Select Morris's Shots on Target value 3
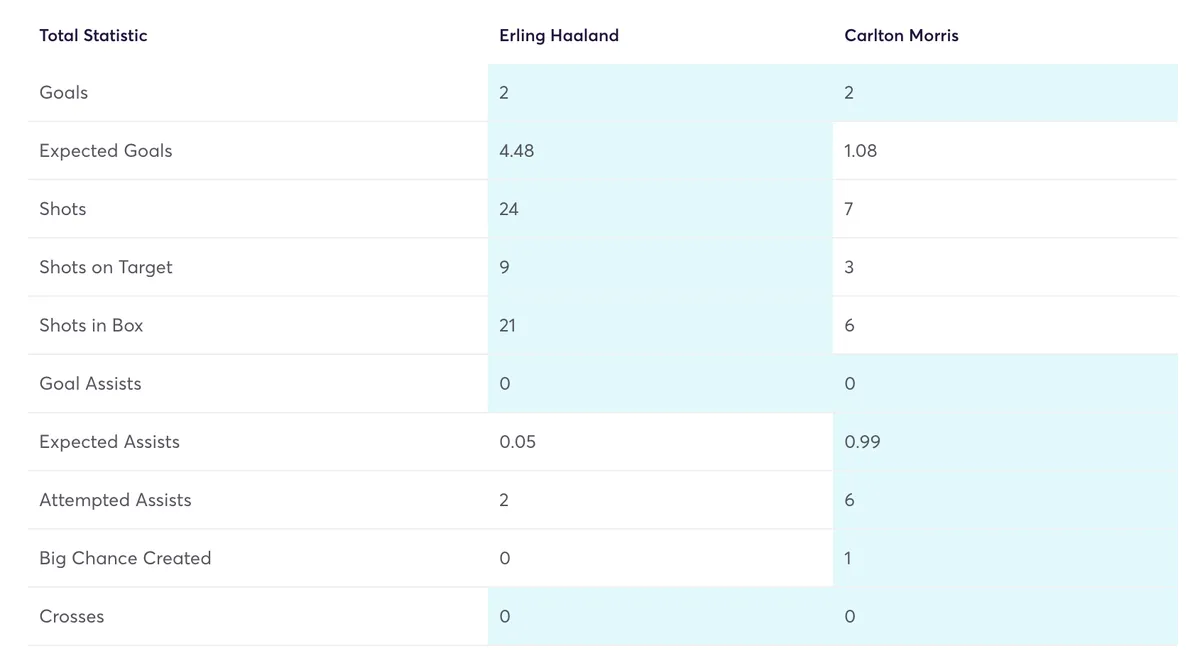The height and width of the screenshot is (663, 1200). tap(849, 267)
